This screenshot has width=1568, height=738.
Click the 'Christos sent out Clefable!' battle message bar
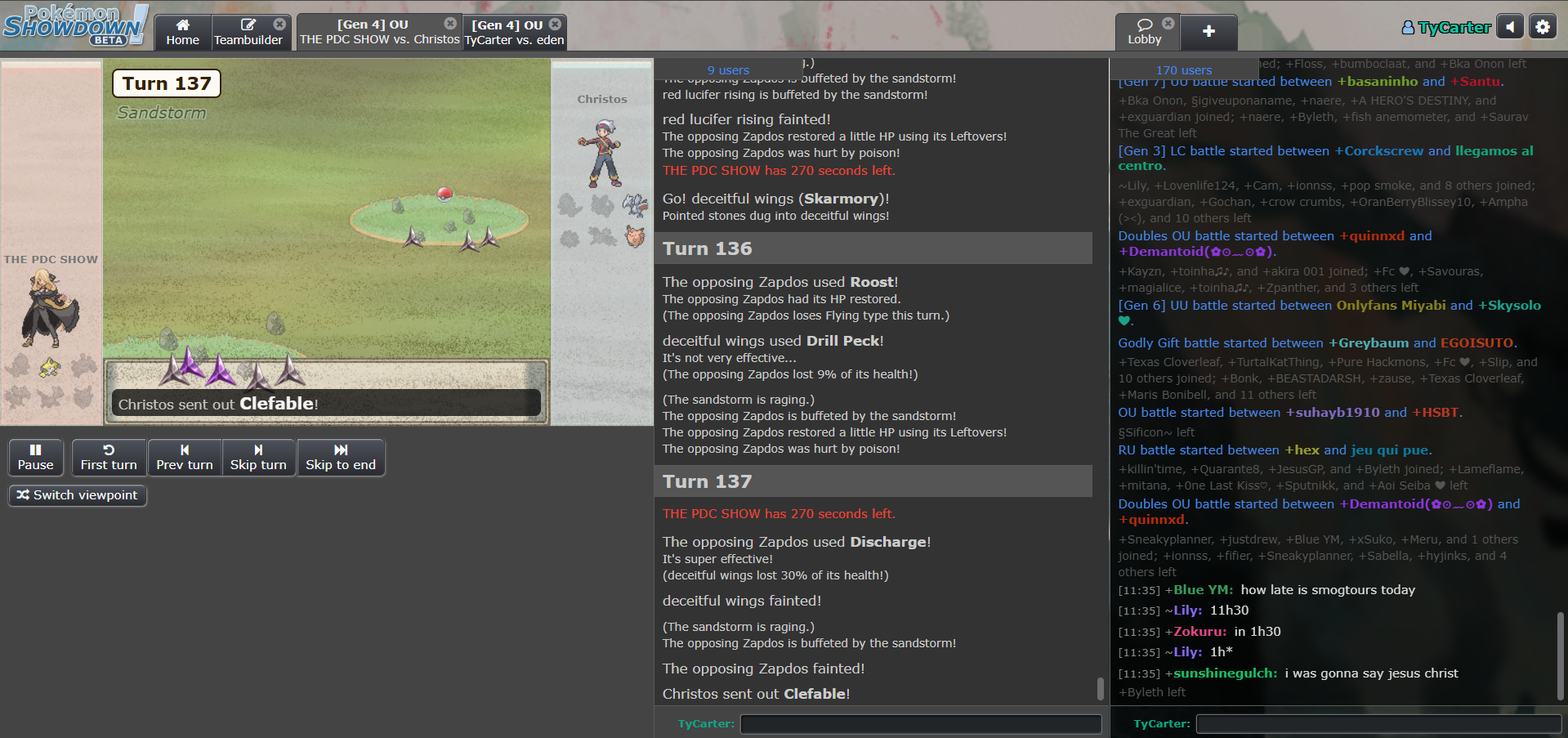(326, 403)
